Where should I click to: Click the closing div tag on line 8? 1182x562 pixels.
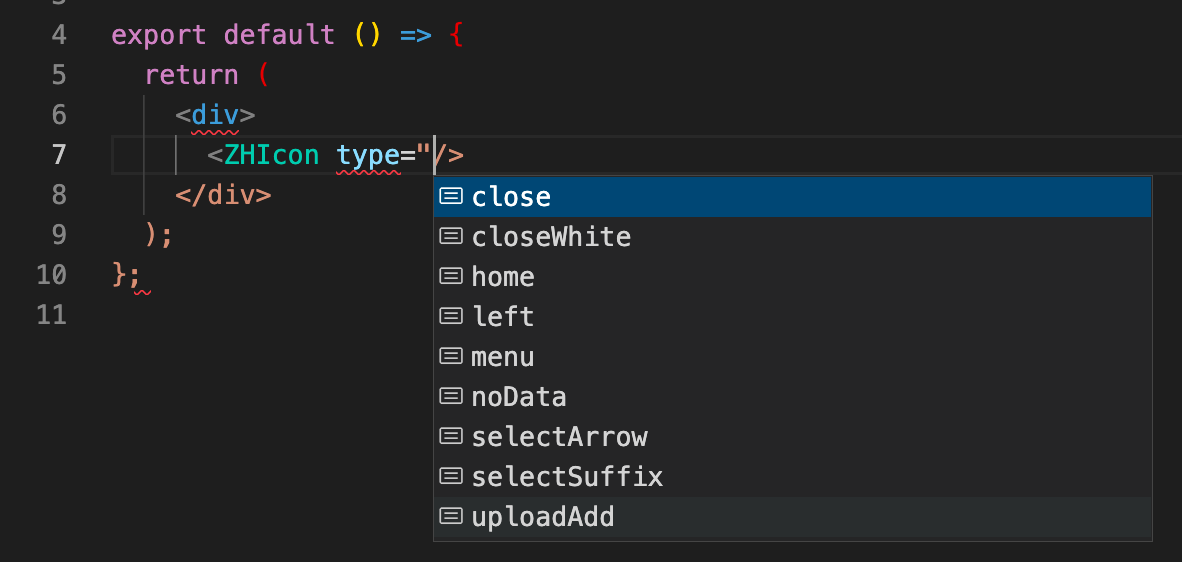(x=223, y=195)
